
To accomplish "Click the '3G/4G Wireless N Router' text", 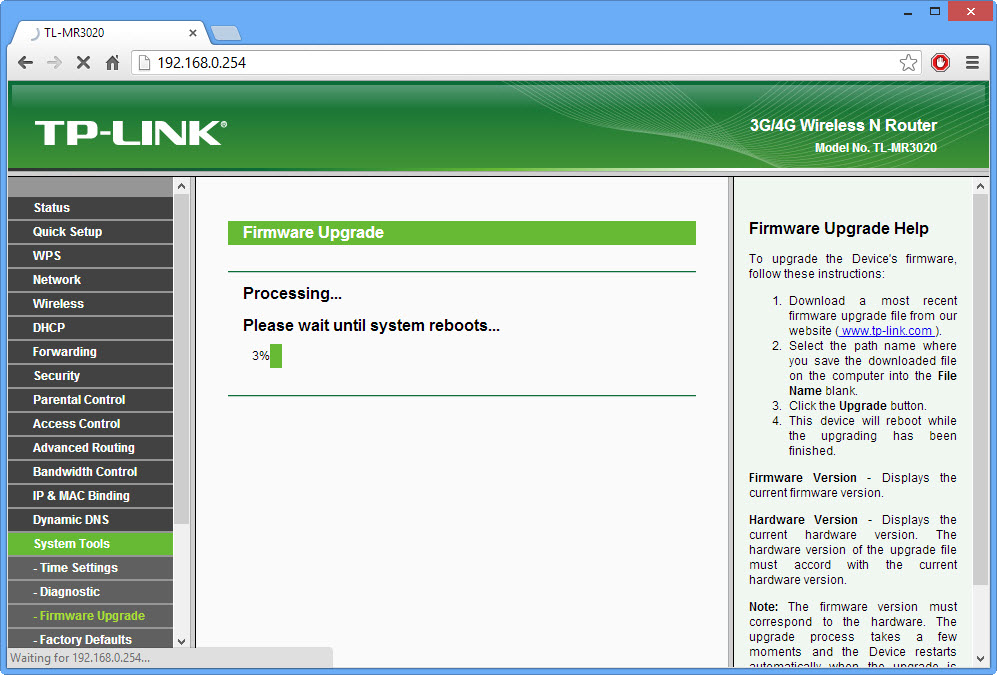I will pos(843,125).
